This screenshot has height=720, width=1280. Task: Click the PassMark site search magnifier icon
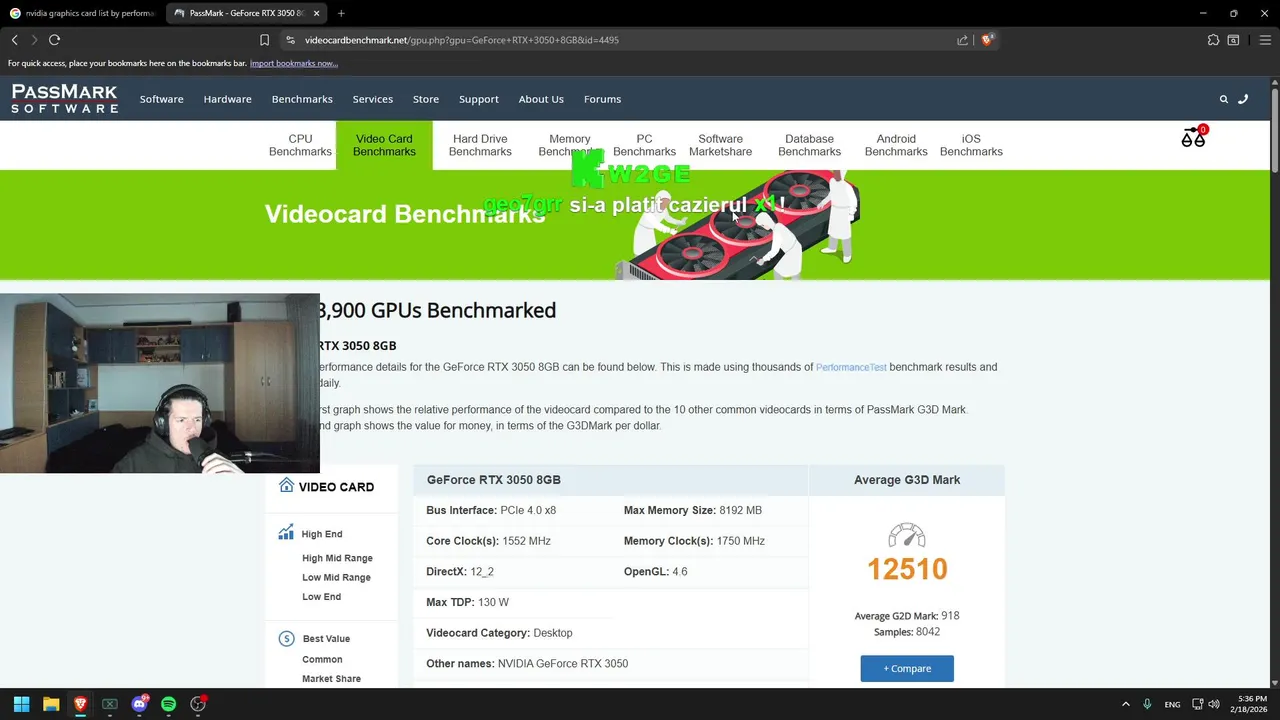tap(1223, 99)
